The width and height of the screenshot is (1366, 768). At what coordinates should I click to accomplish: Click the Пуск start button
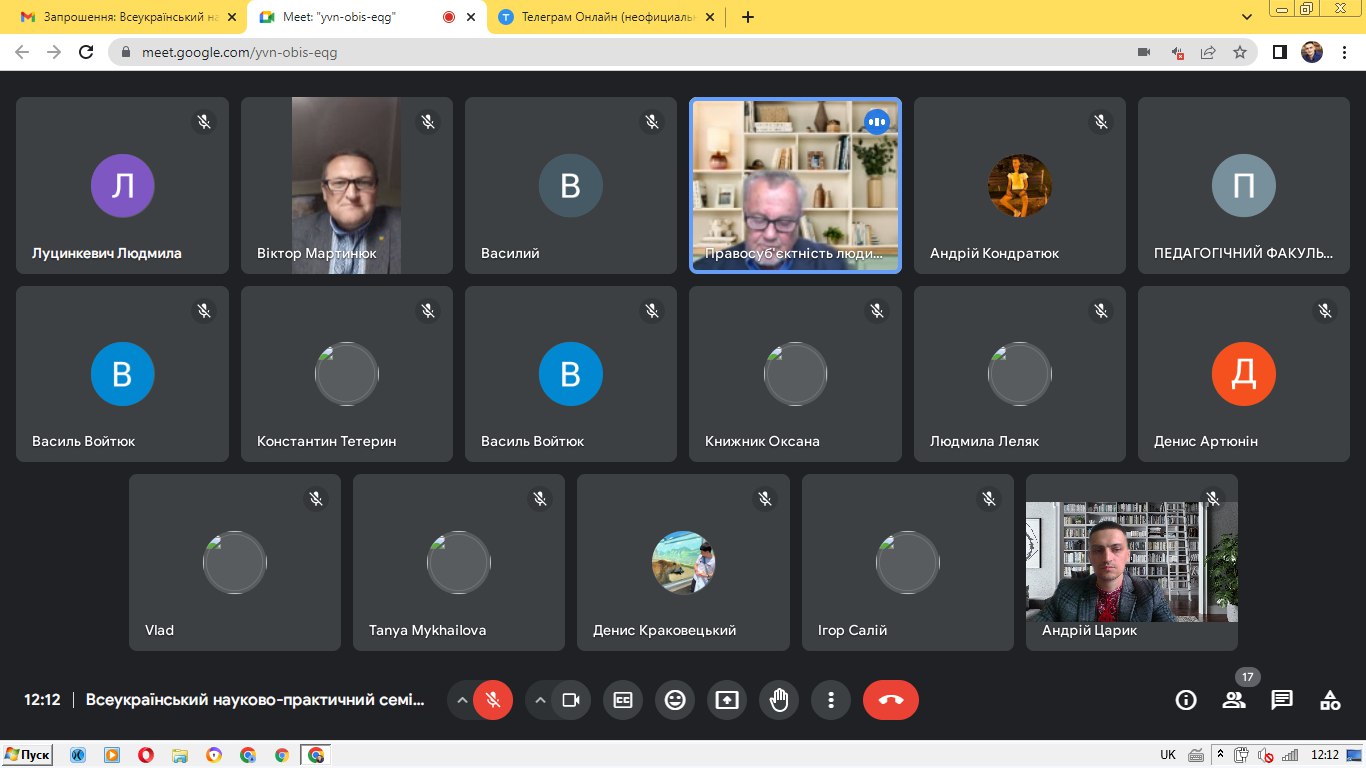pos(27,755)
